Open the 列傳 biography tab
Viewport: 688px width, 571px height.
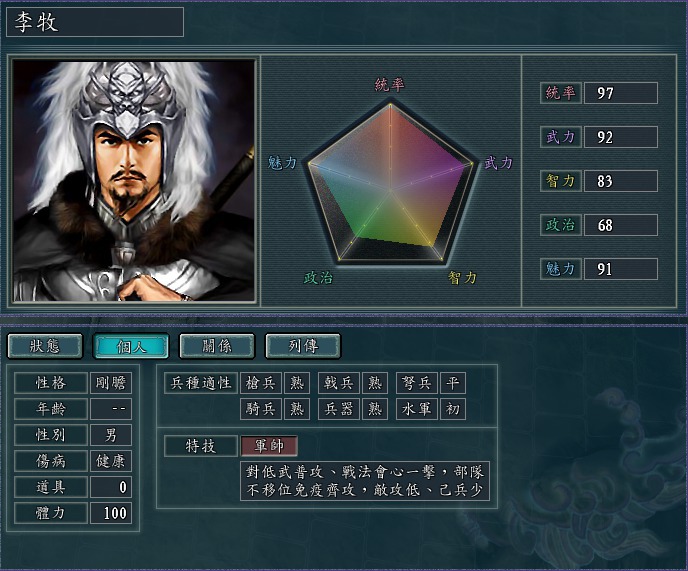pyautogui.click(x=303, y=346)
